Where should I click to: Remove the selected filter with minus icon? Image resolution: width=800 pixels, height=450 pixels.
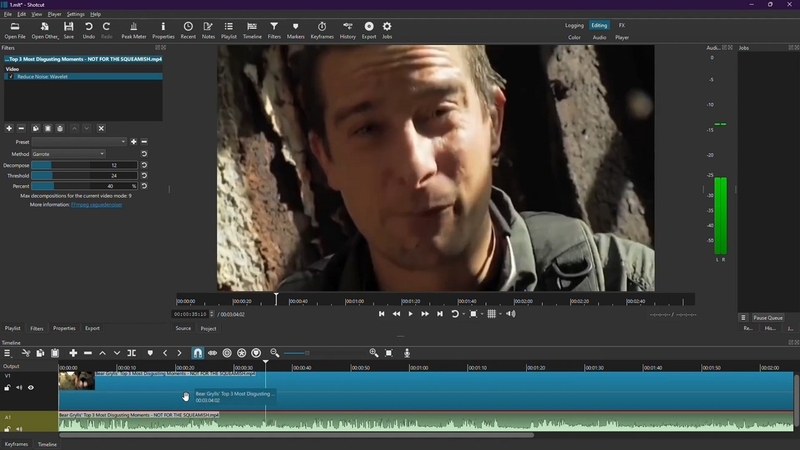[x=21, y=128]
